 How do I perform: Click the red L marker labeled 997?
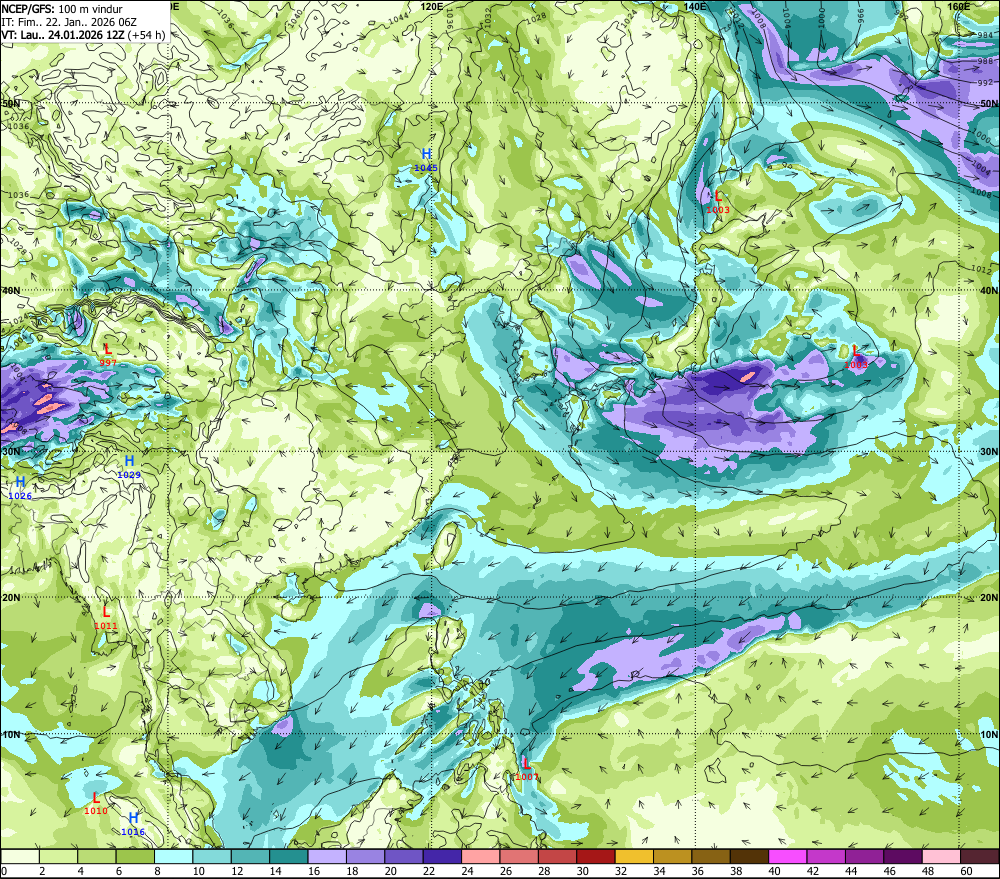(x=108, y=349)
